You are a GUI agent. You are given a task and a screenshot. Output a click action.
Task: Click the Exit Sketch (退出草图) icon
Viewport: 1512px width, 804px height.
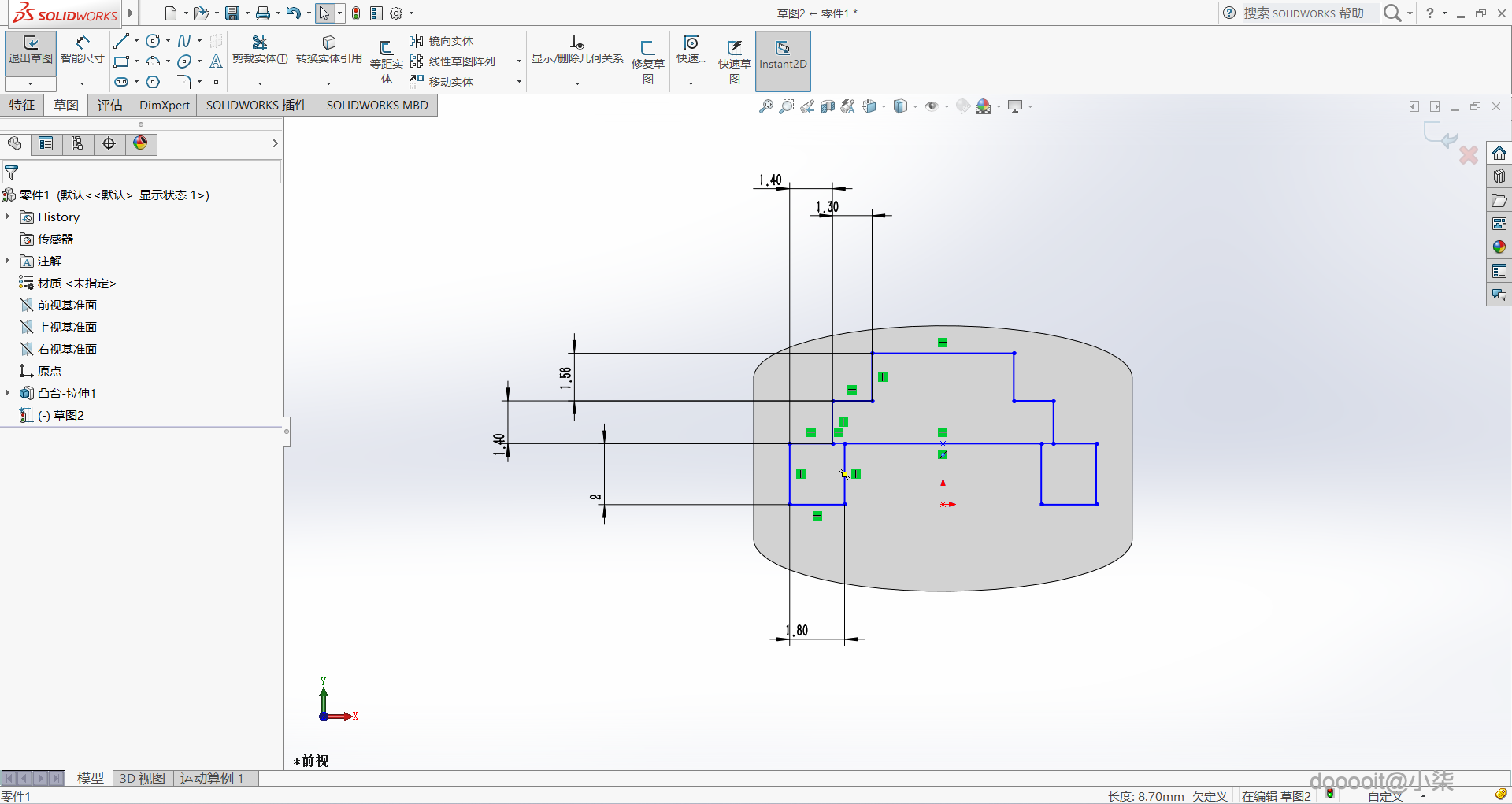coord(31,43)
